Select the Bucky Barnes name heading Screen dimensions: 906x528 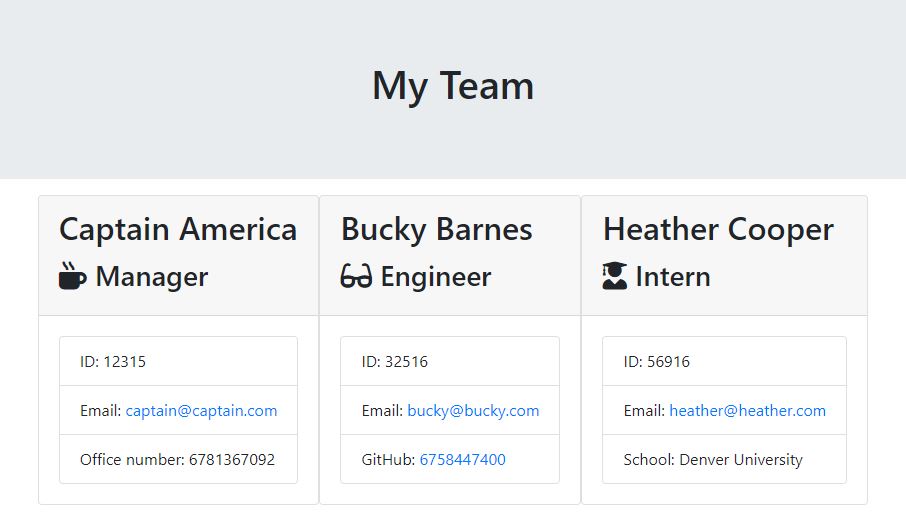point(437,229)
